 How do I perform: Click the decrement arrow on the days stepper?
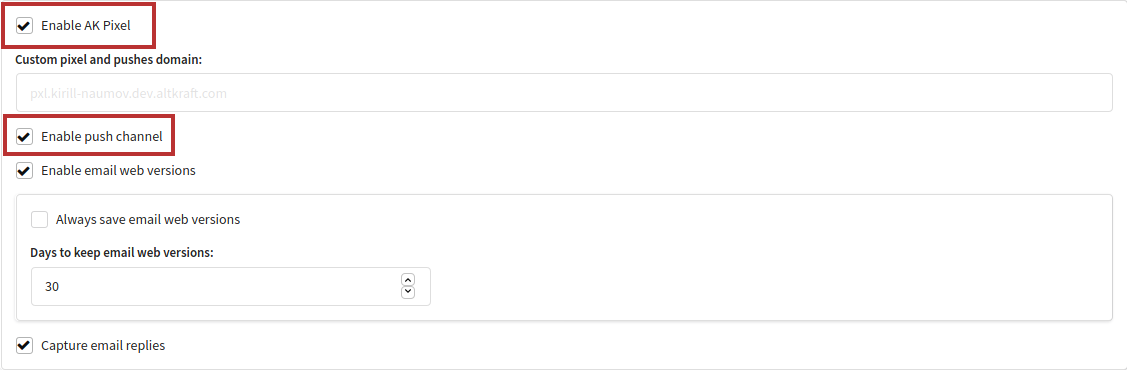tap(408, 292)
